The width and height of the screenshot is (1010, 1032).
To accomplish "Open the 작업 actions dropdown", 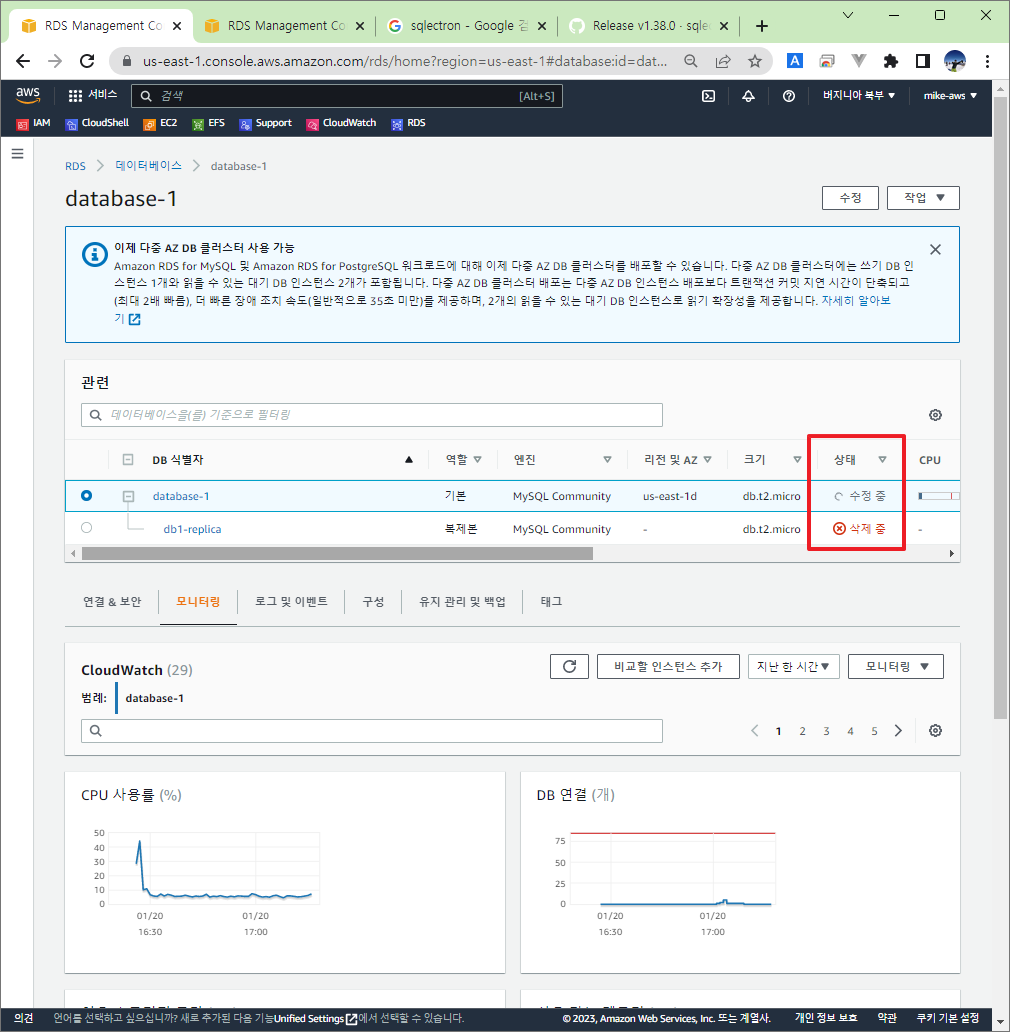I will (x=923, y=198).
